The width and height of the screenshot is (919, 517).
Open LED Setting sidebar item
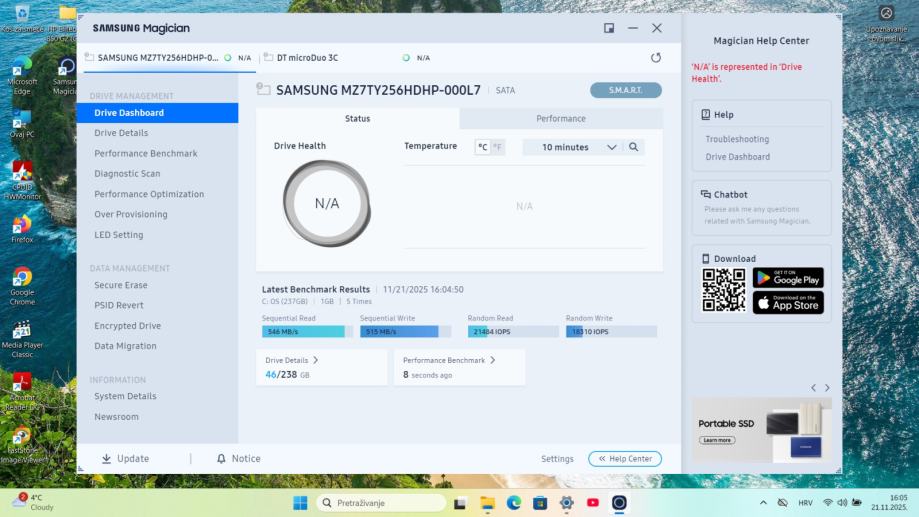click(119, 235)
